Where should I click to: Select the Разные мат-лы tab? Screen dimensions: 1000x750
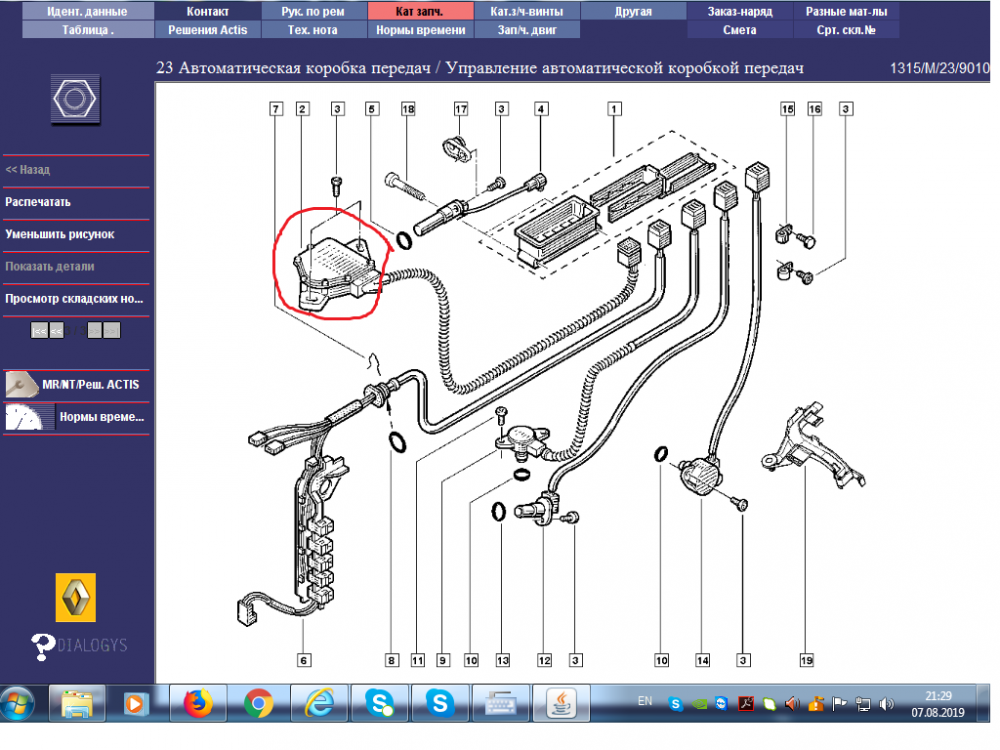[846, 11]
